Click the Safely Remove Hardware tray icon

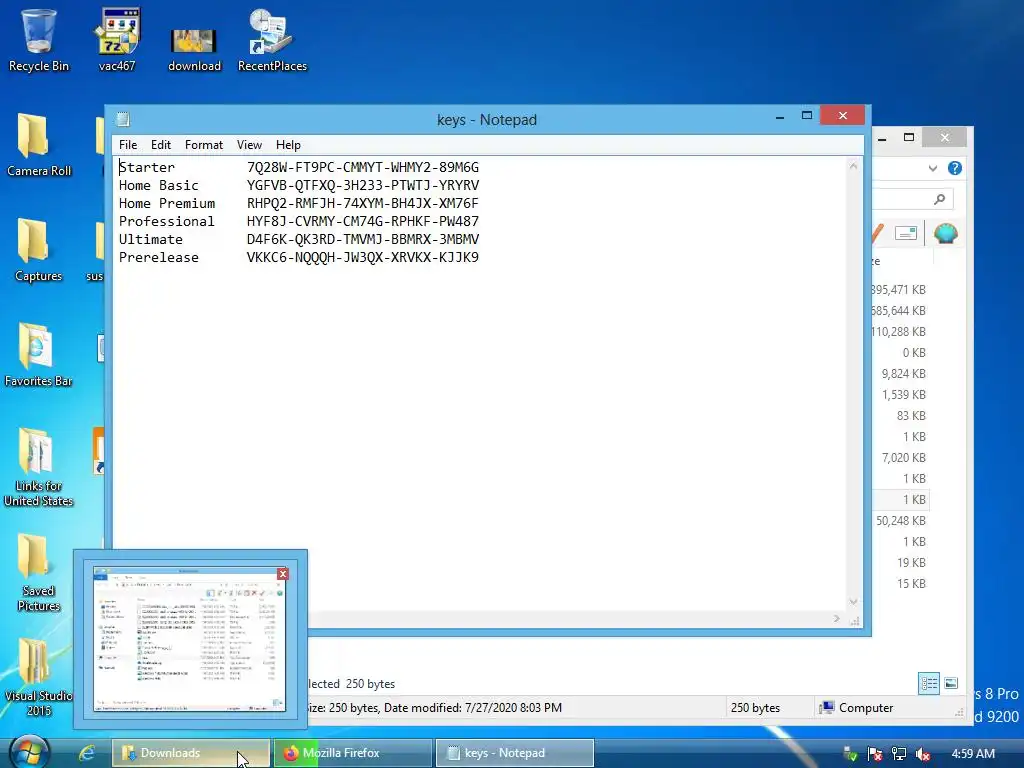point(850,754)
